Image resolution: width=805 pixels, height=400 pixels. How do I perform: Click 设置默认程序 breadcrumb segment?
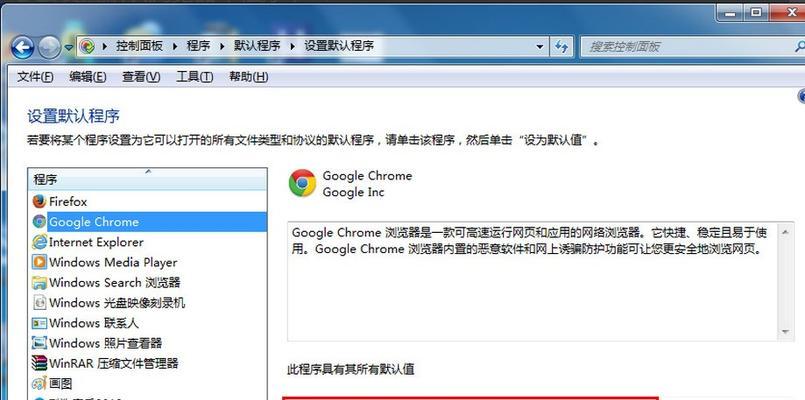tap(339, 46)
